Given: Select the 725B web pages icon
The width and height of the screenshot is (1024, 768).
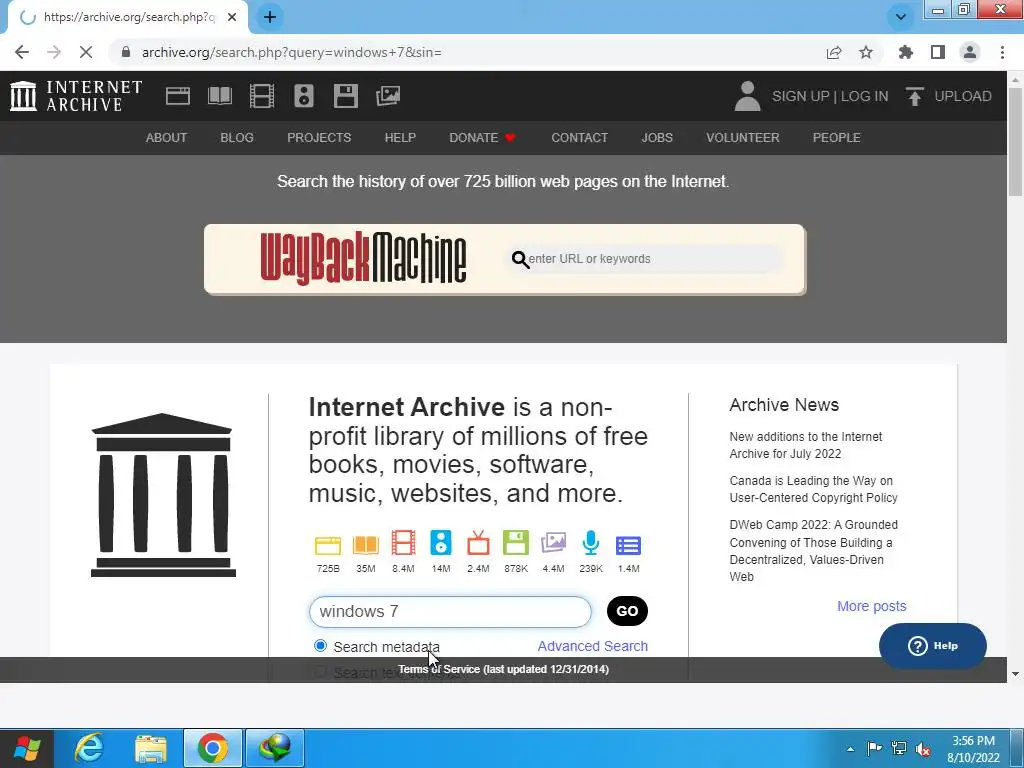Looking at the screenshot, I should [328, 545].
